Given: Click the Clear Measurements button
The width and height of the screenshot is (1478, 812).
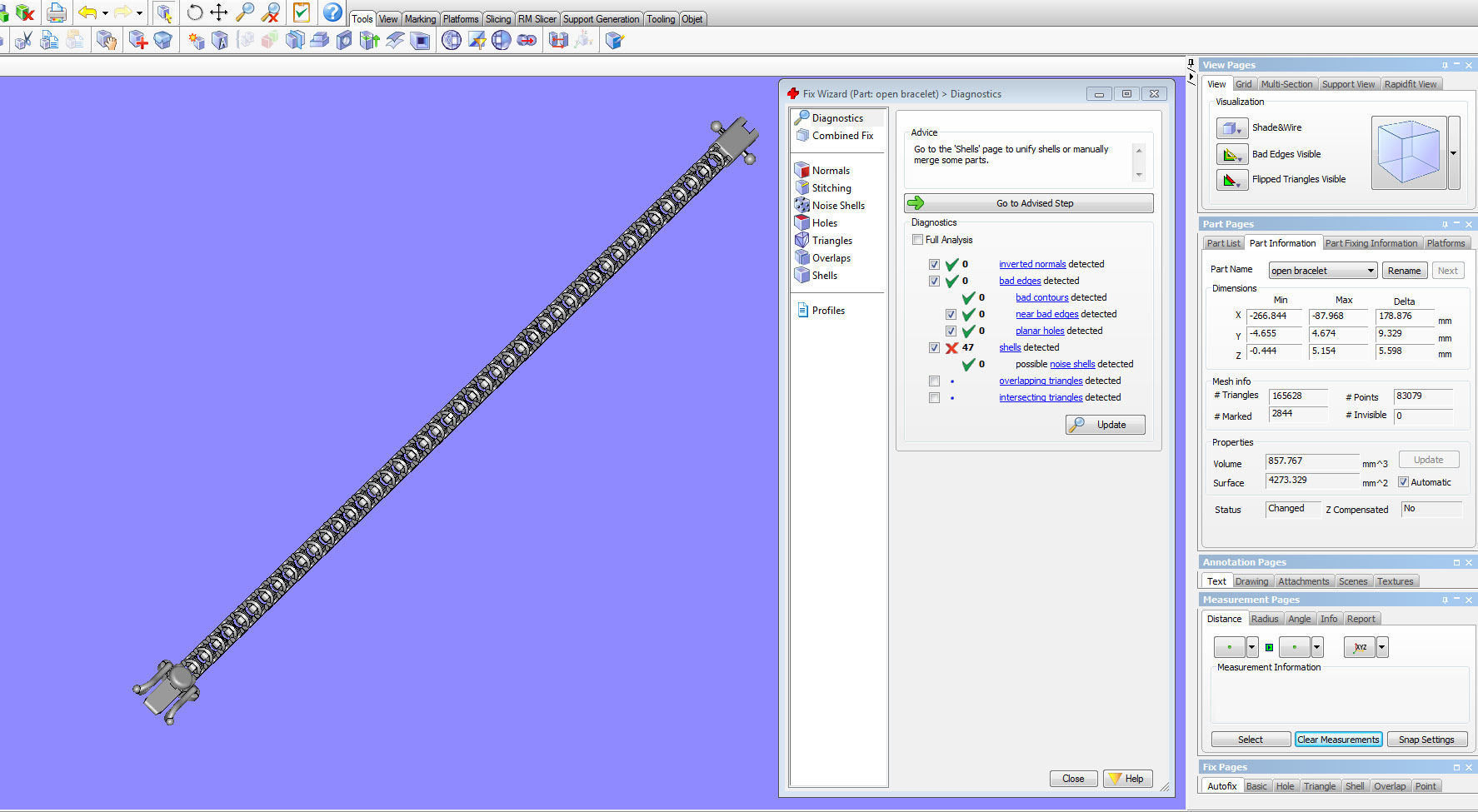Looking at the screenshot, I should pos(1338,740).
